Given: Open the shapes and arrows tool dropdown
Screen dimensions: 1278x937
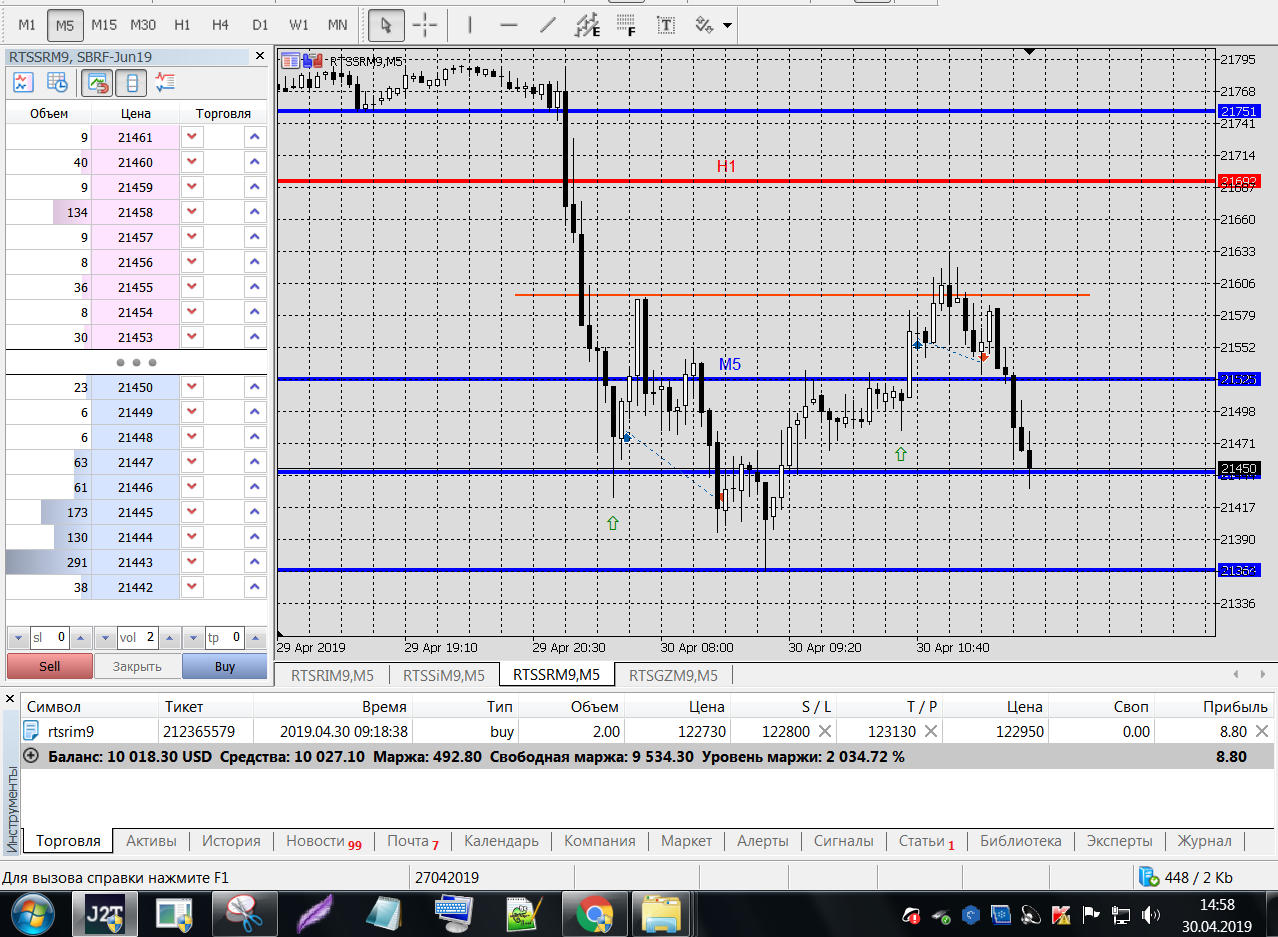Looking at the screenshot, I should (x=713, y=24).
